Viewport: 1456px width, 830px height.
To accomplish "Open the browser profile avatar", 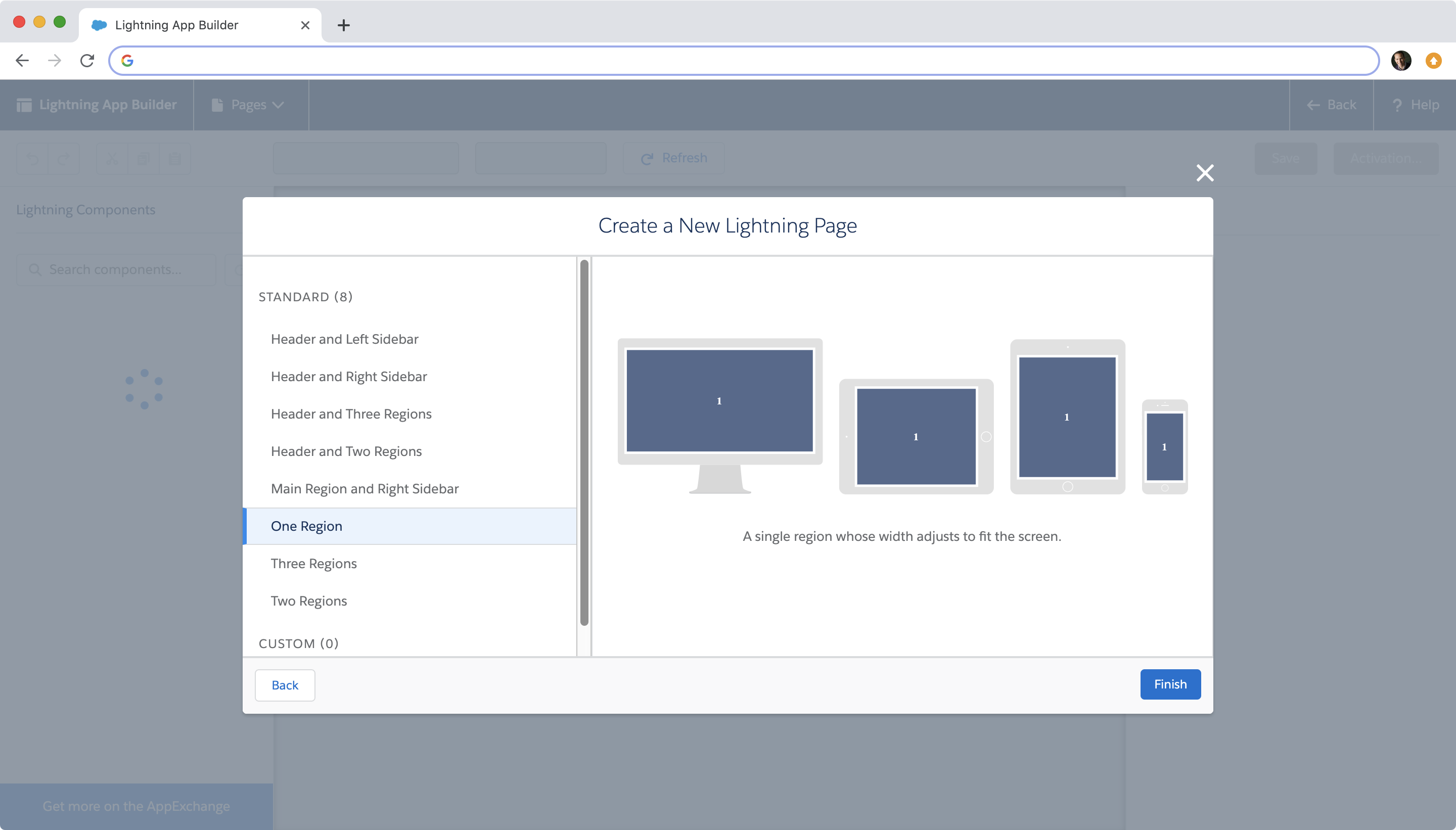I will tap(1401, 61).
